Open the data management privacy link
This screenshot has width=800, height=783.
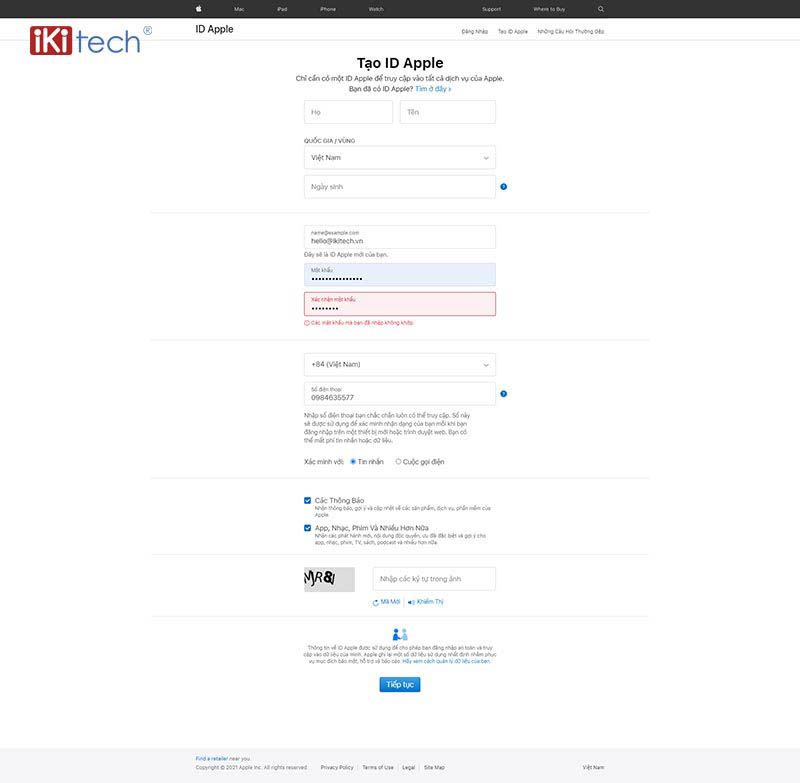(446, 661)
